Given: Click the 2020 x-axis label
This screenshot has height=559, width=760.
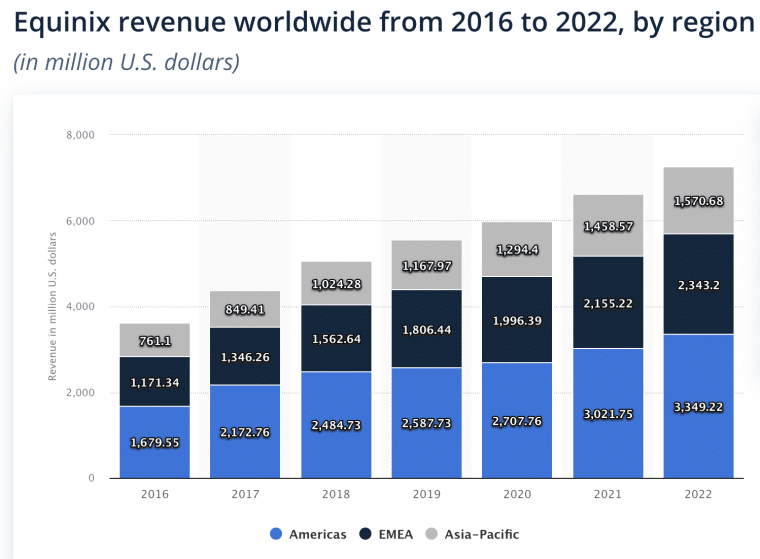Looking at the screenshot, I should click(517, 494).
